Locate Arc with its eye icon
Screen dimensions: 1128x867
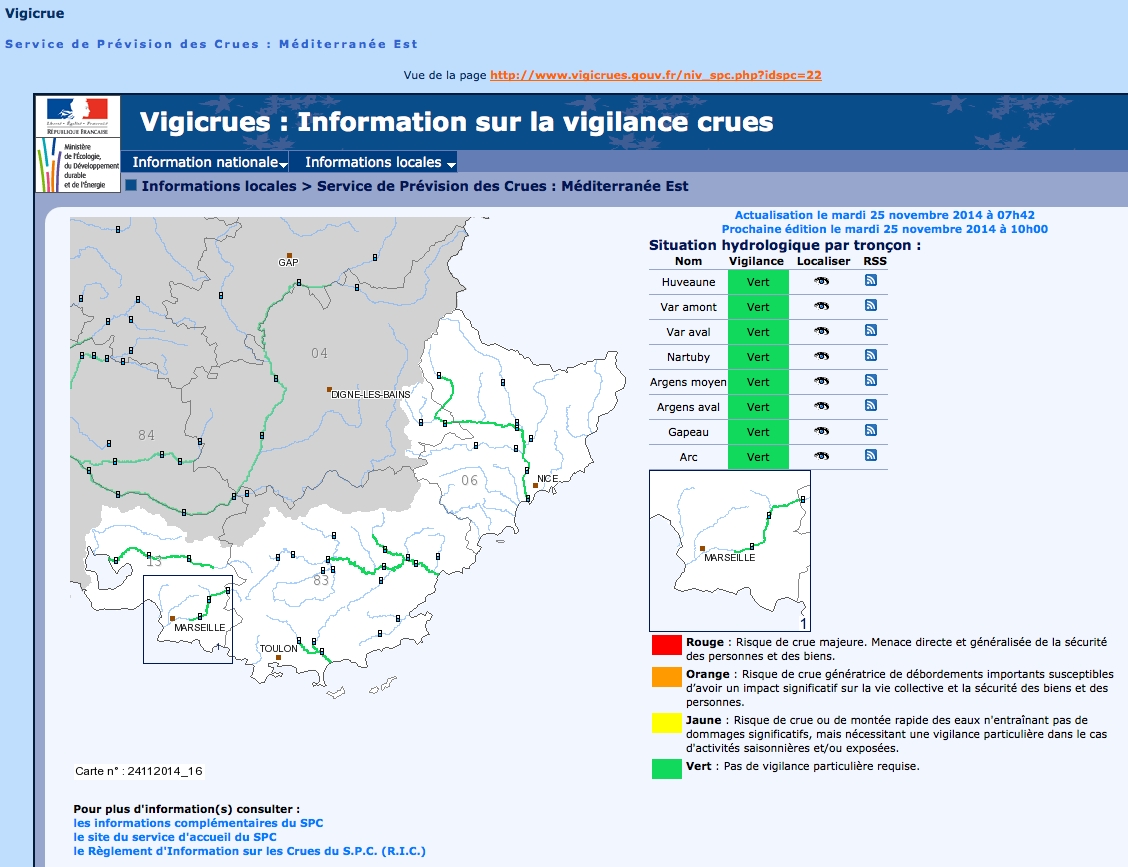(x=822, y=456)
